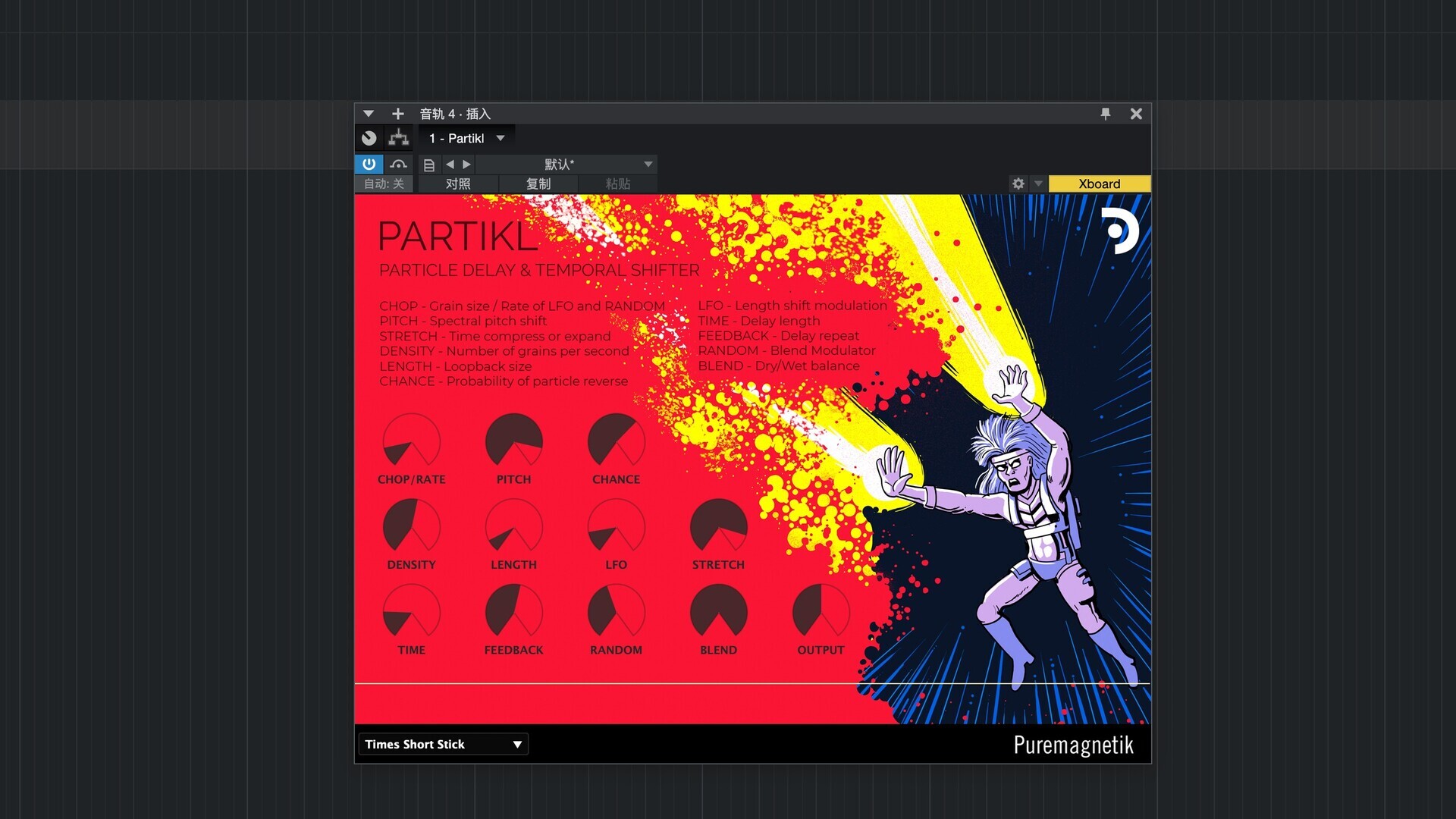Viewport: 1456px width, 819px height.
Task: Open the preset file page icon
Action: [x=429, y=165]
